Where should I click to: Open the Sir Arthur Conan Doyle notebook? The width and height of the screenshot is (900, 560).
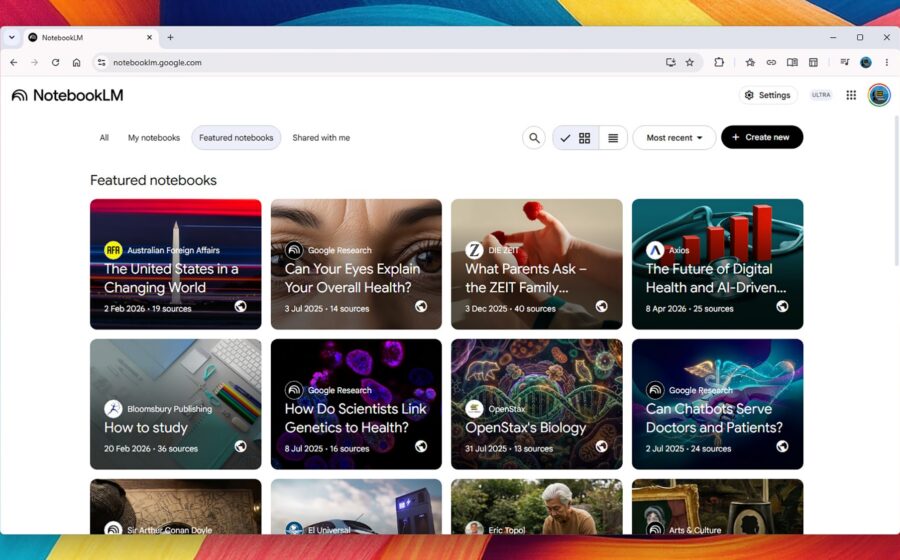(176, 507)
